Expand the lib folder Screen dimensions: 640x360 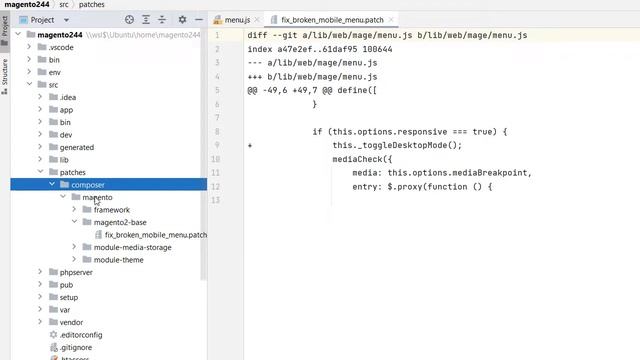(40, 160)
